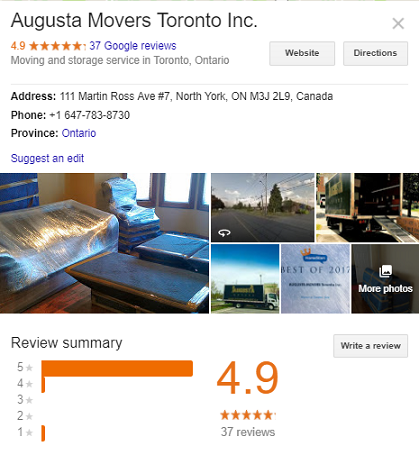The image size is (419, 455).
Task: Open the Ontario province link
Action: pyautogui.click(x=79, y=133)
